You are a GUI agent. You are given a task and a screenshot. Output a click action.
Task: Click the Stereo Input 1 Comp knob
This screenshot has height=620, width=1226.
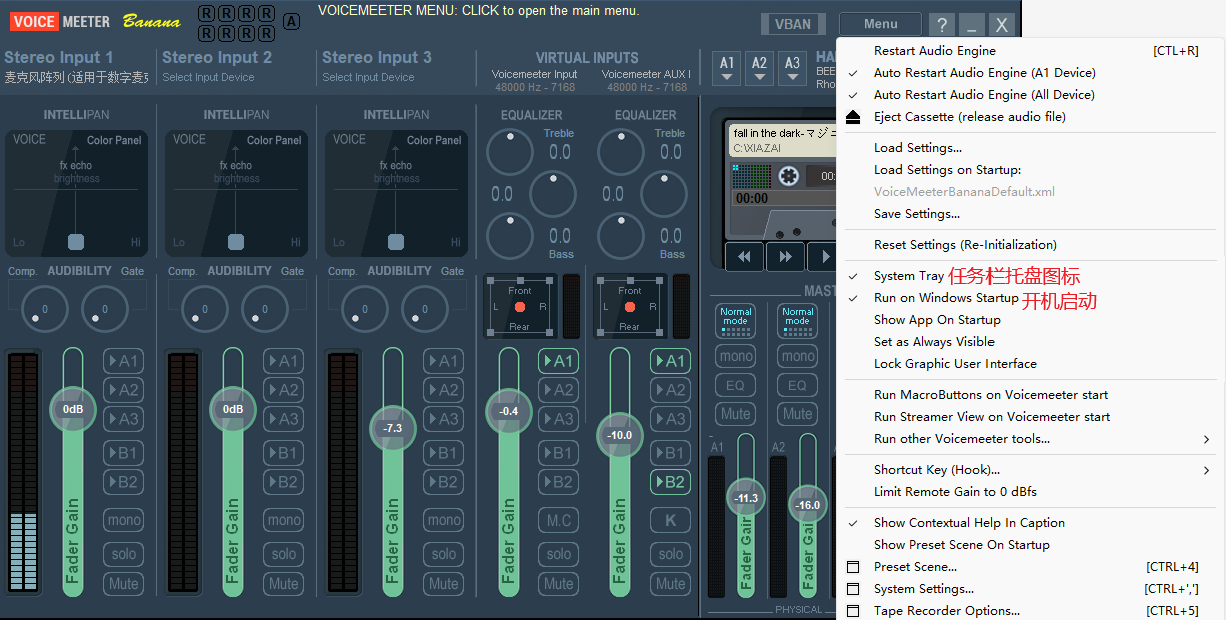pyautogui.click(x=45, y=309)
